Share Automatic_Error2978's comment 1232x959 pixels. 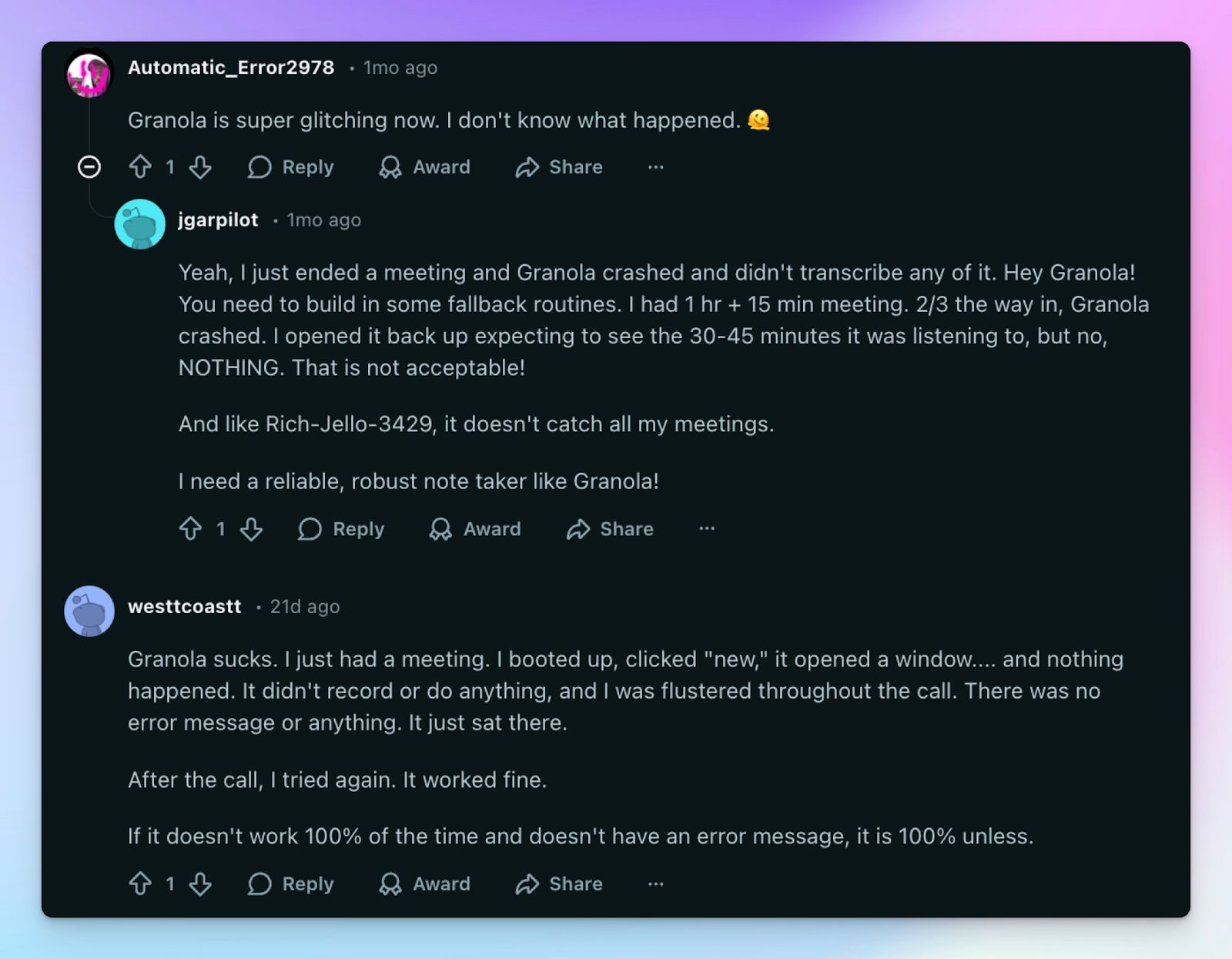559,167
